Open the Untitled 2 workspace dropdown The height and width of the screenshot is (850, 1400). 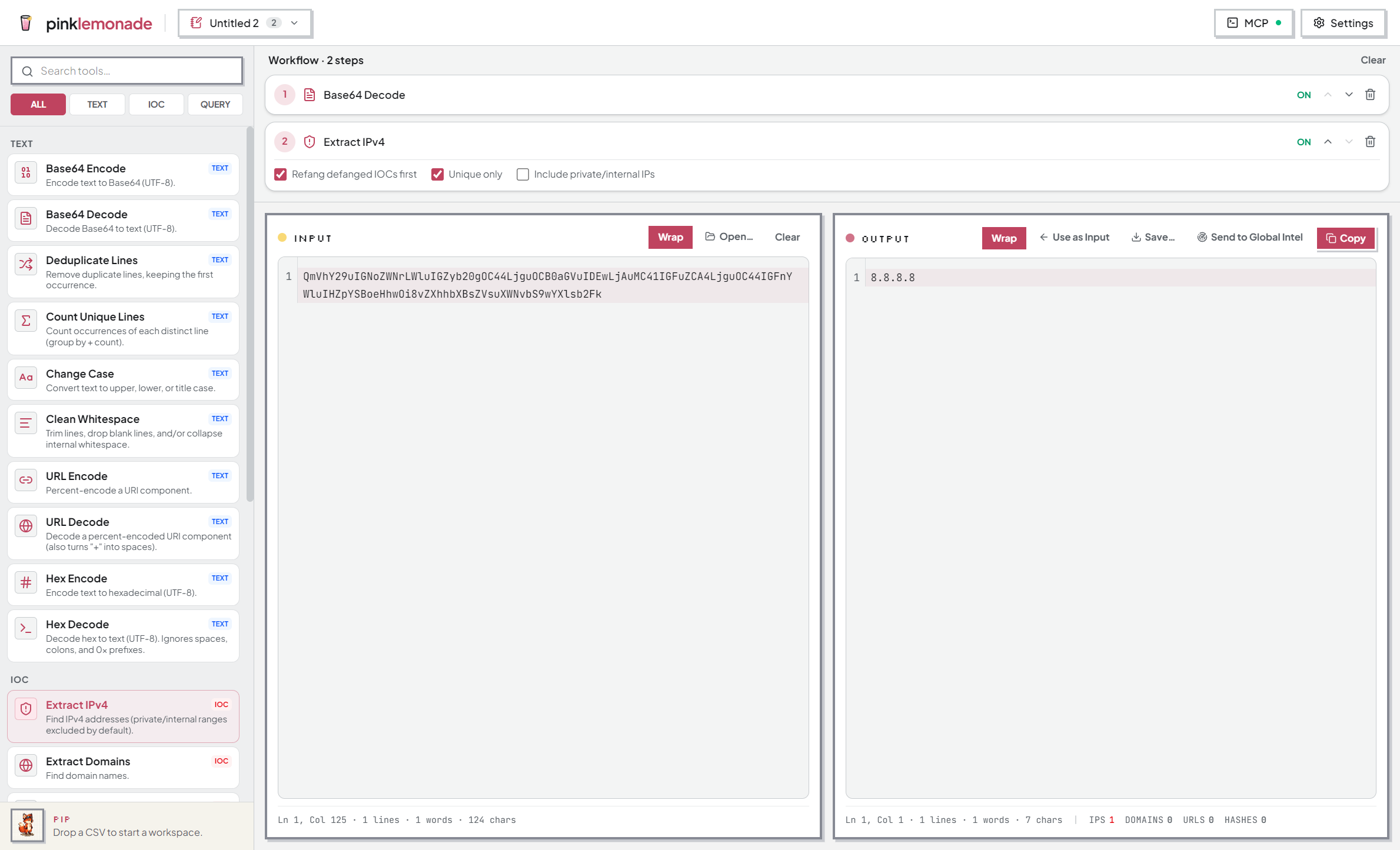coord(245,23)
